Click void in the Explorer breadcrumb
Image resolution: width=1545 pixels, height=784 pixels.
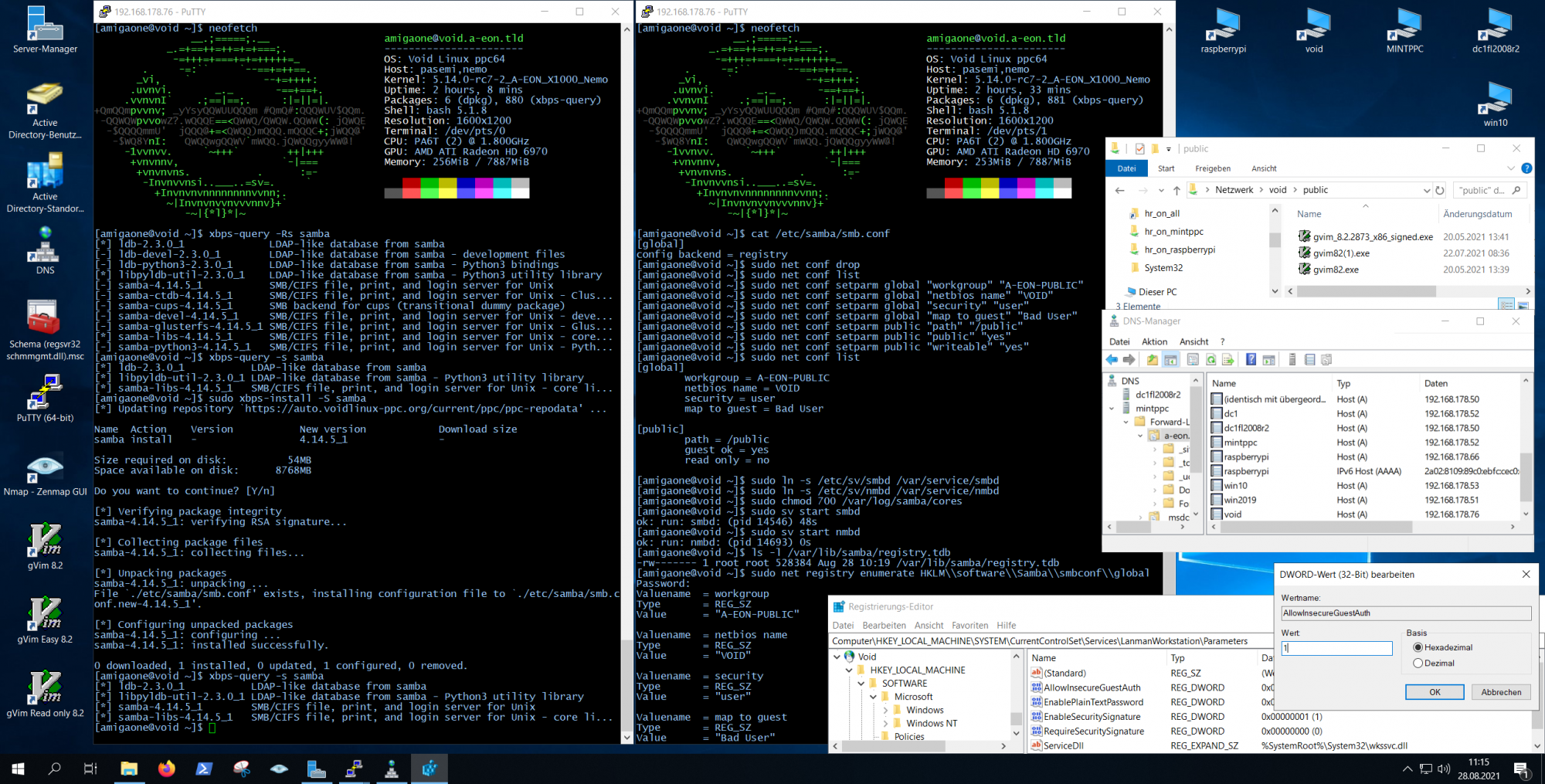(x=1278, y=190)
